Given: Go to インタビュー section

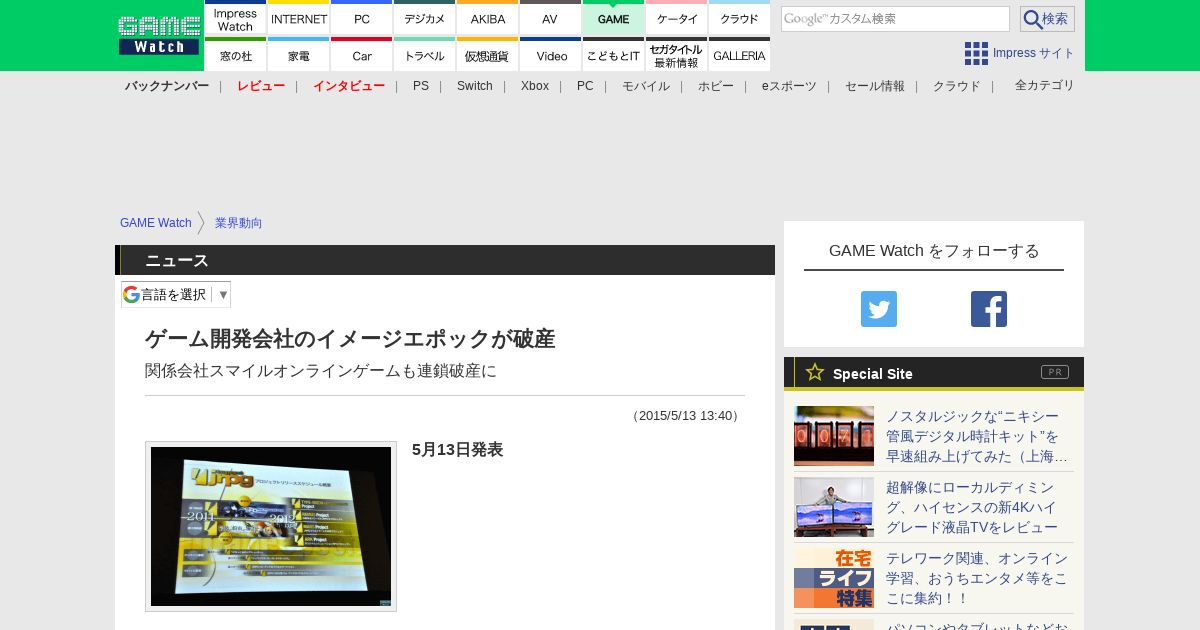Looking at the screenshot, I should 349,86.
